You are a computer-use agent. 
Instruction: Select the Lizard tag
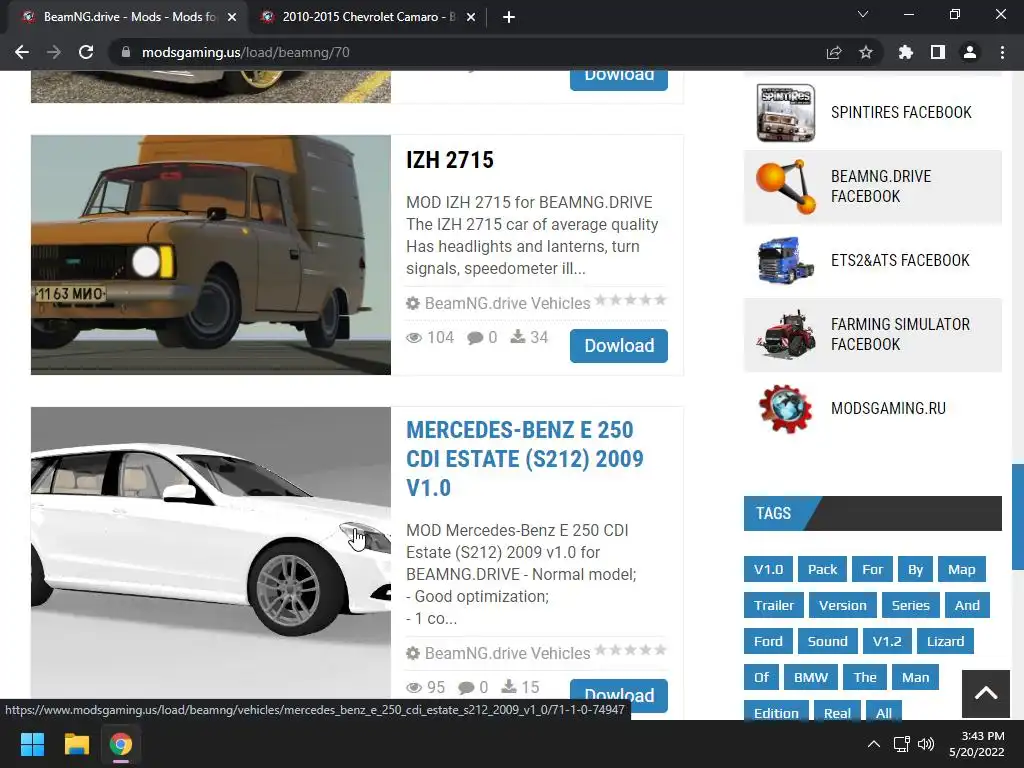[945, 641]
